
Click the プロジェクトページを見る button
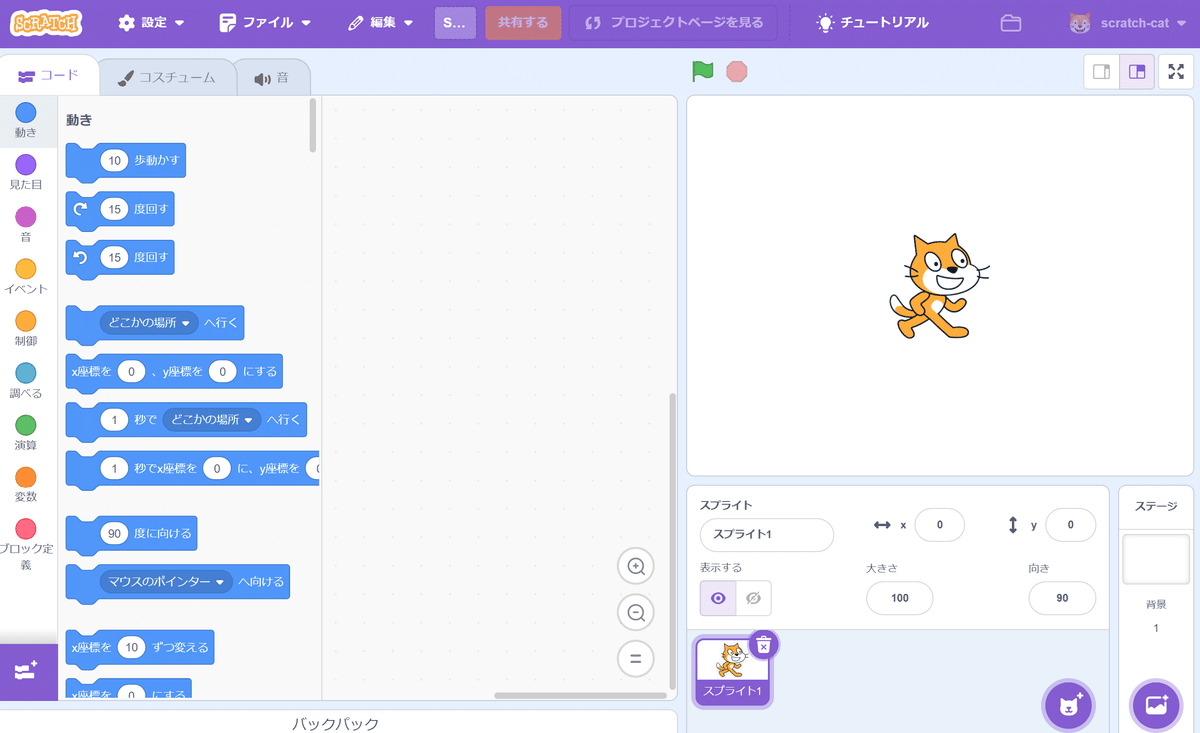pyautogui.click(x=676, y=22)
